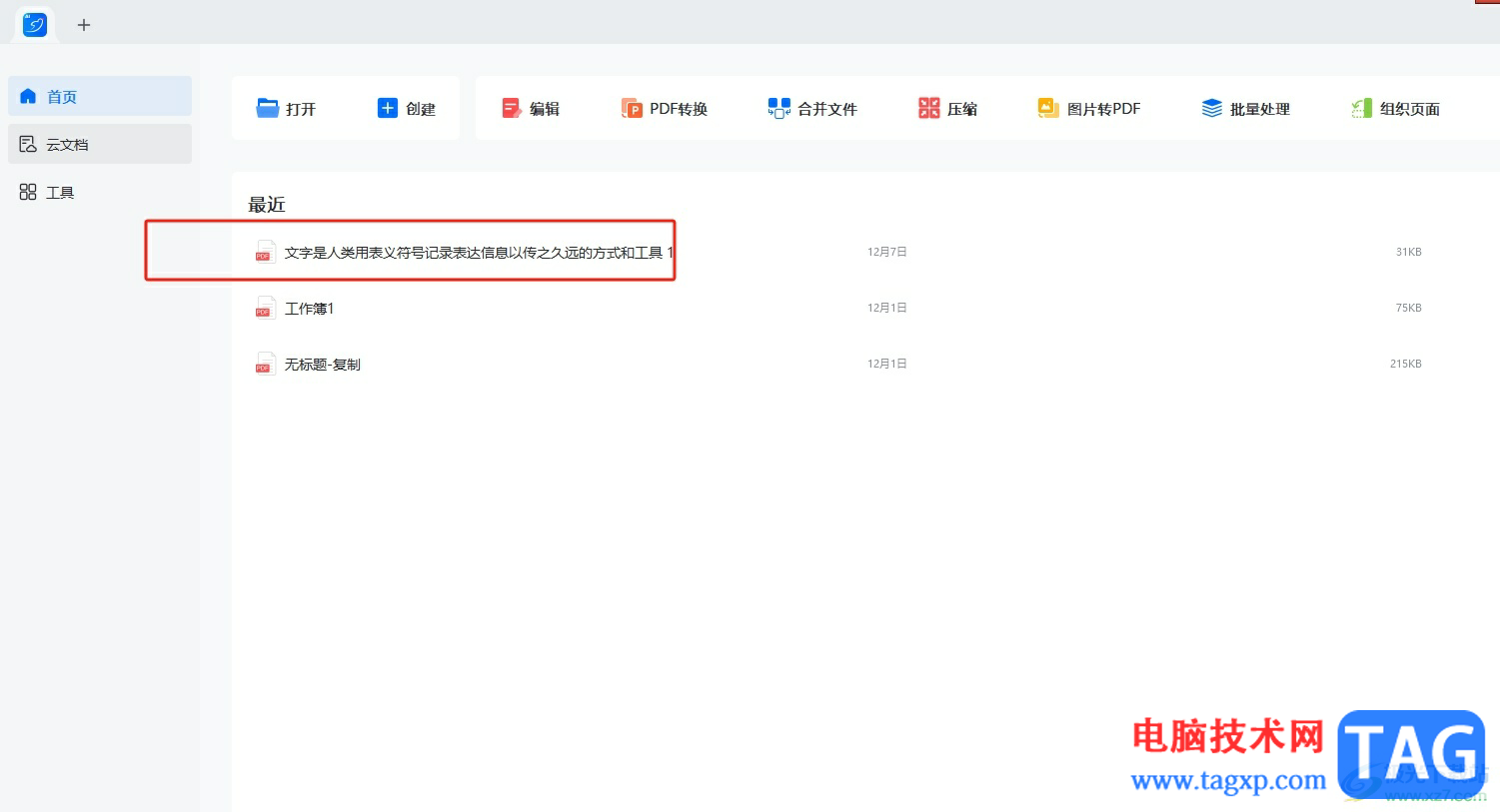Click the Image to PDF icon
This screenshot has width=1500, height=812.
tap(1048, 108)
